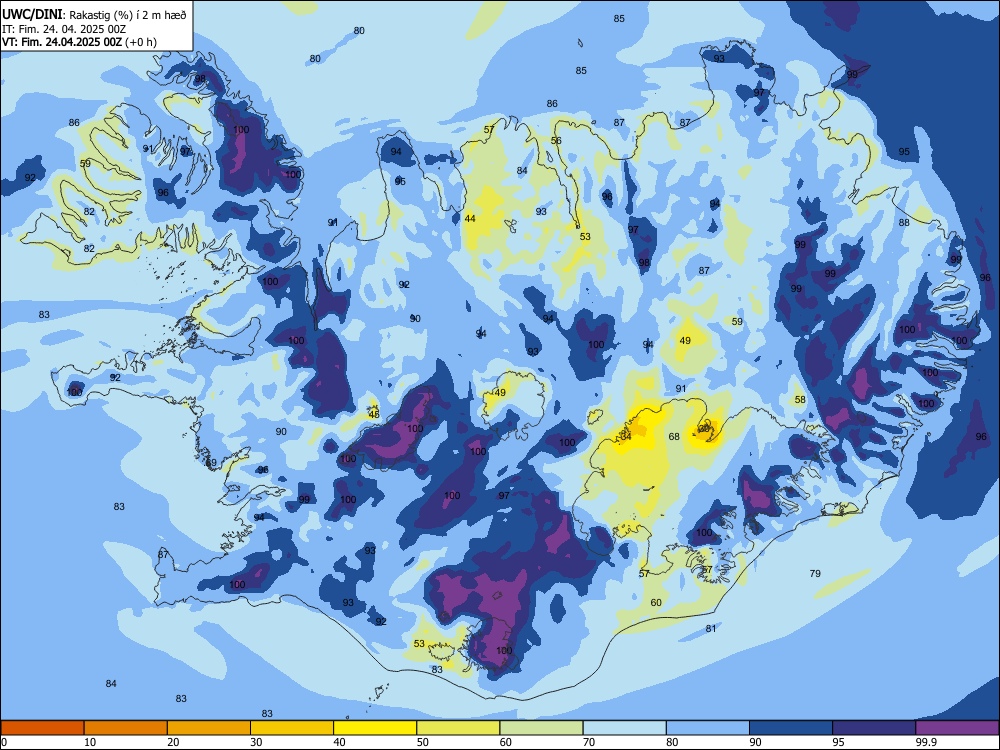Select the 'IT: Fim. 24. 04. 2025 00Z' line
1000x750 pixels.
point(64,29)
